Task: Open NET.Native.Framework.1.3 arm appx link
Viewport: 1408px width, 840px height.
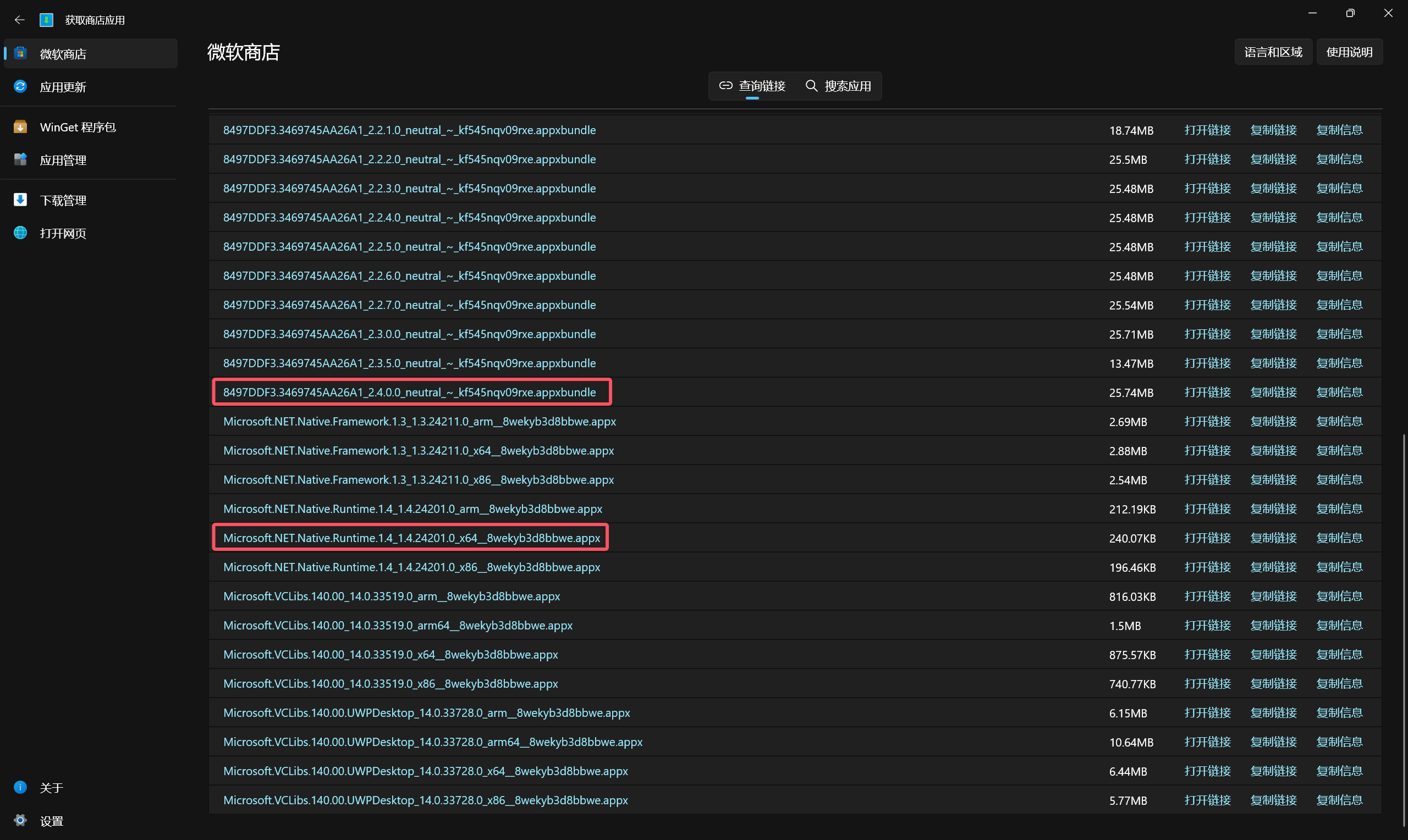Action: 420,422
